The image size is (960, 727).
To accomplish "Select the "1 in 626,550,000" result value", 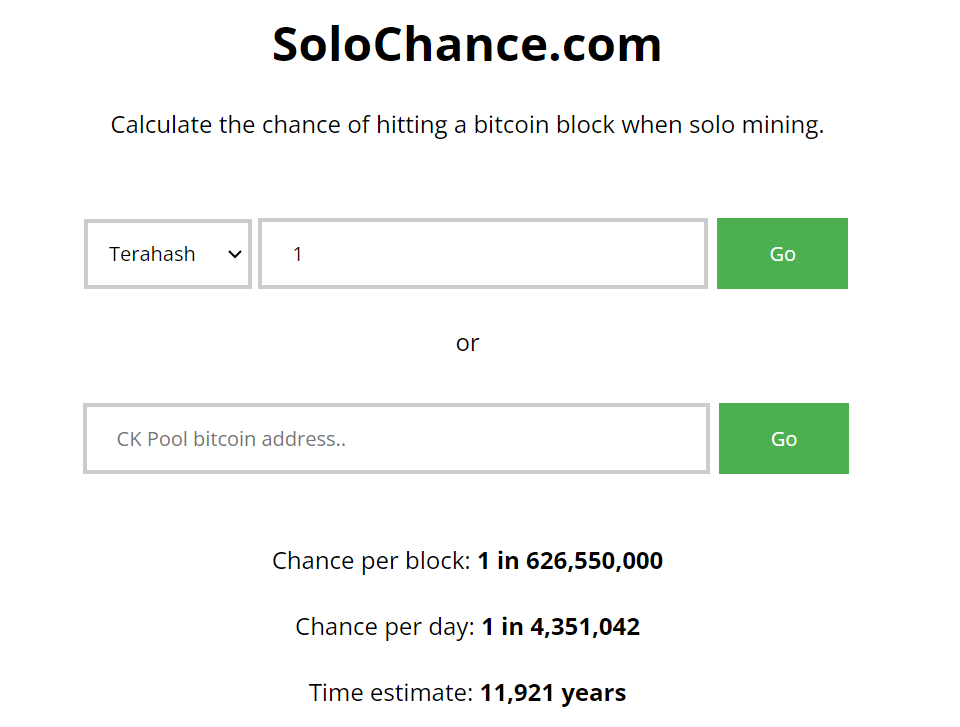I will [570, 561].
